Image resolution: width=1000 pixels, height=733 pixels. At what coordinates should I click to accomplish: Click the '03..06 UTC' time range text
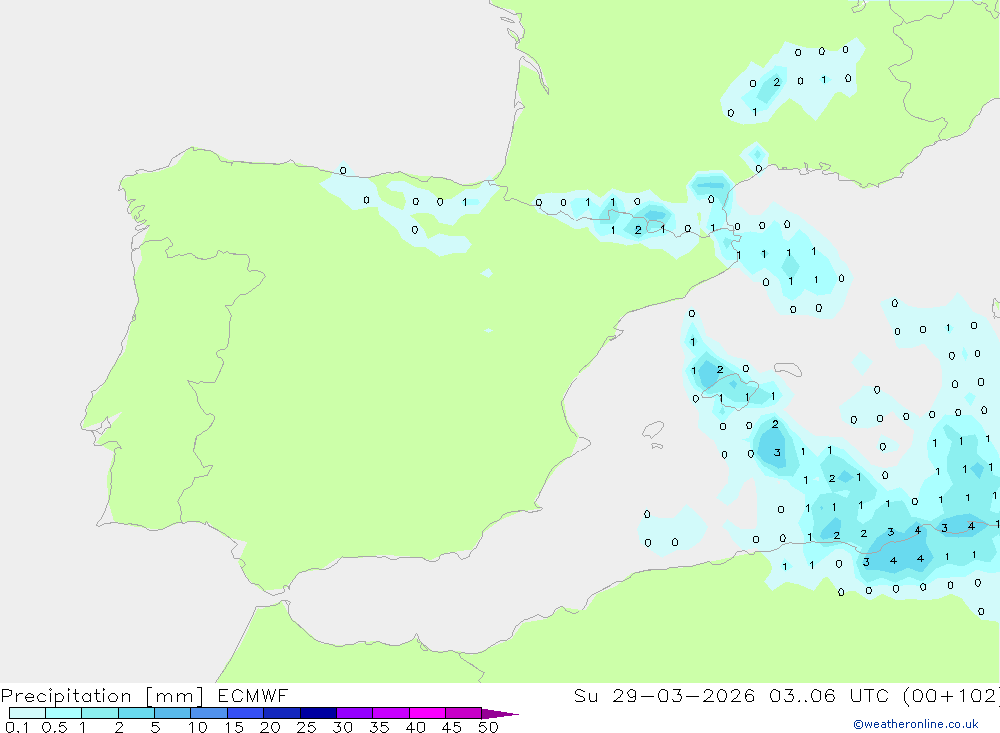pos(828,695)
